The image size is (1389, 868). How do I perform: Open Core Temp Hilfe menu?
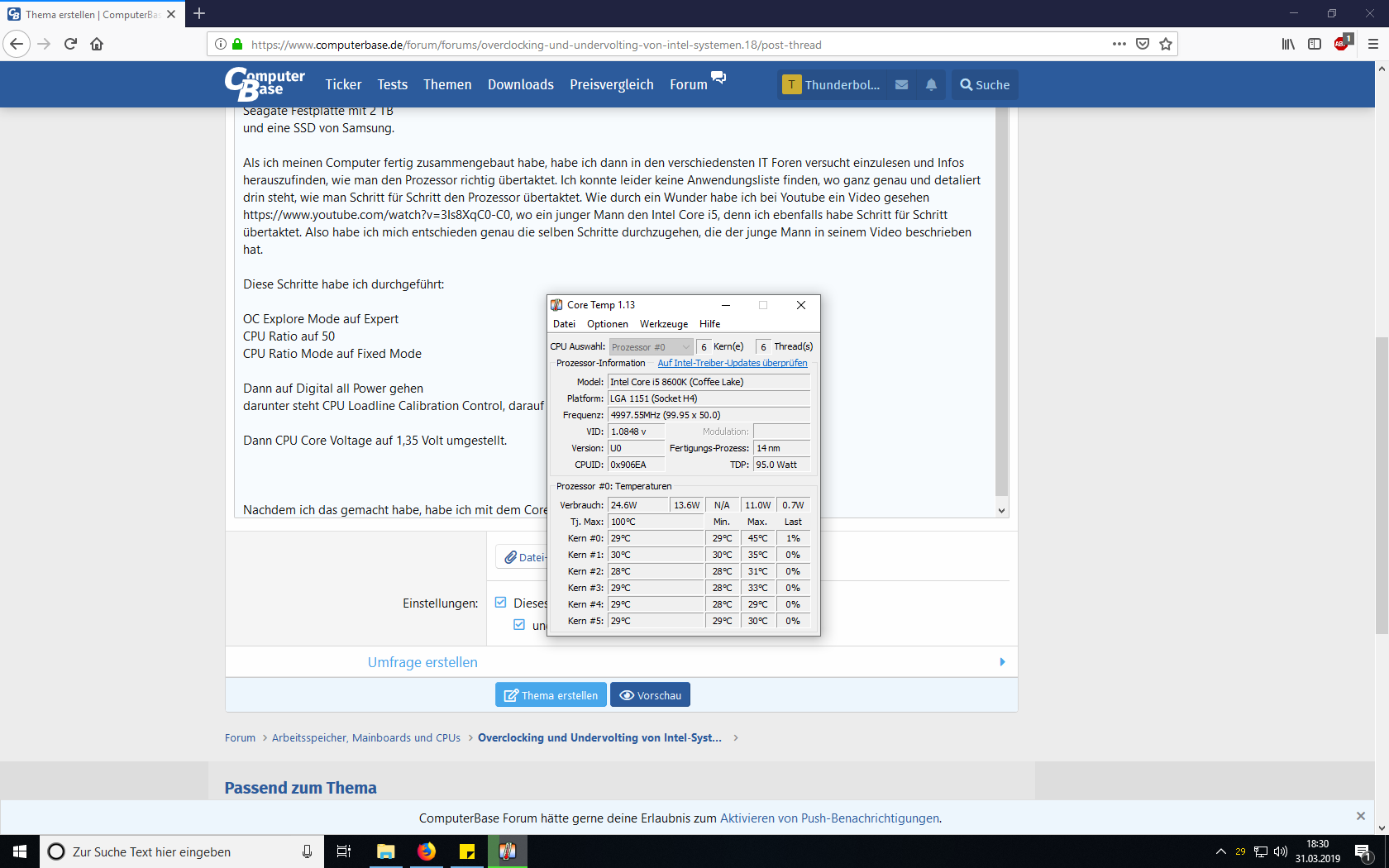[x=710, y=324]
